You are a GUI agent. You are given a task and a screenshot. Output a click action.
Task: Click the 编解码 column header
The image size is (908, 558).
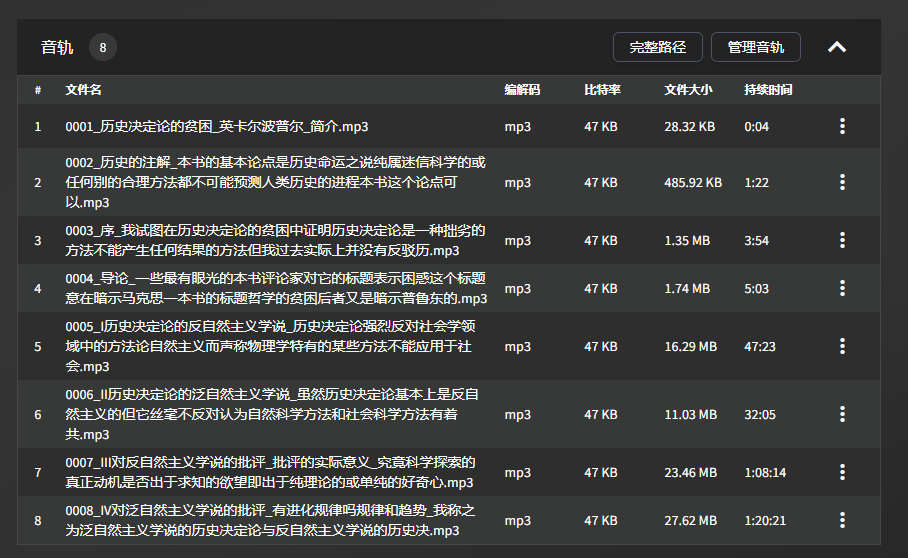point(521,90)
